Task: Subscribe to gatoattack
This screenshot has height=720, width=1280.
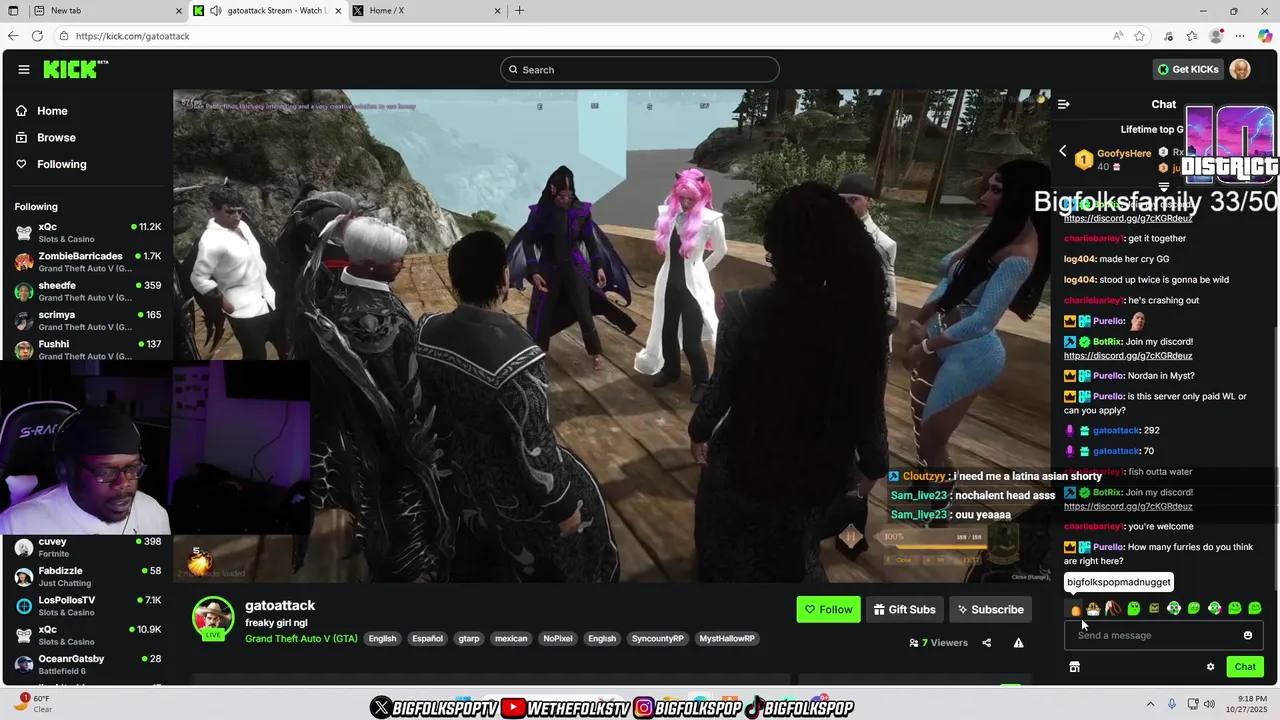Action: point(990,609)
